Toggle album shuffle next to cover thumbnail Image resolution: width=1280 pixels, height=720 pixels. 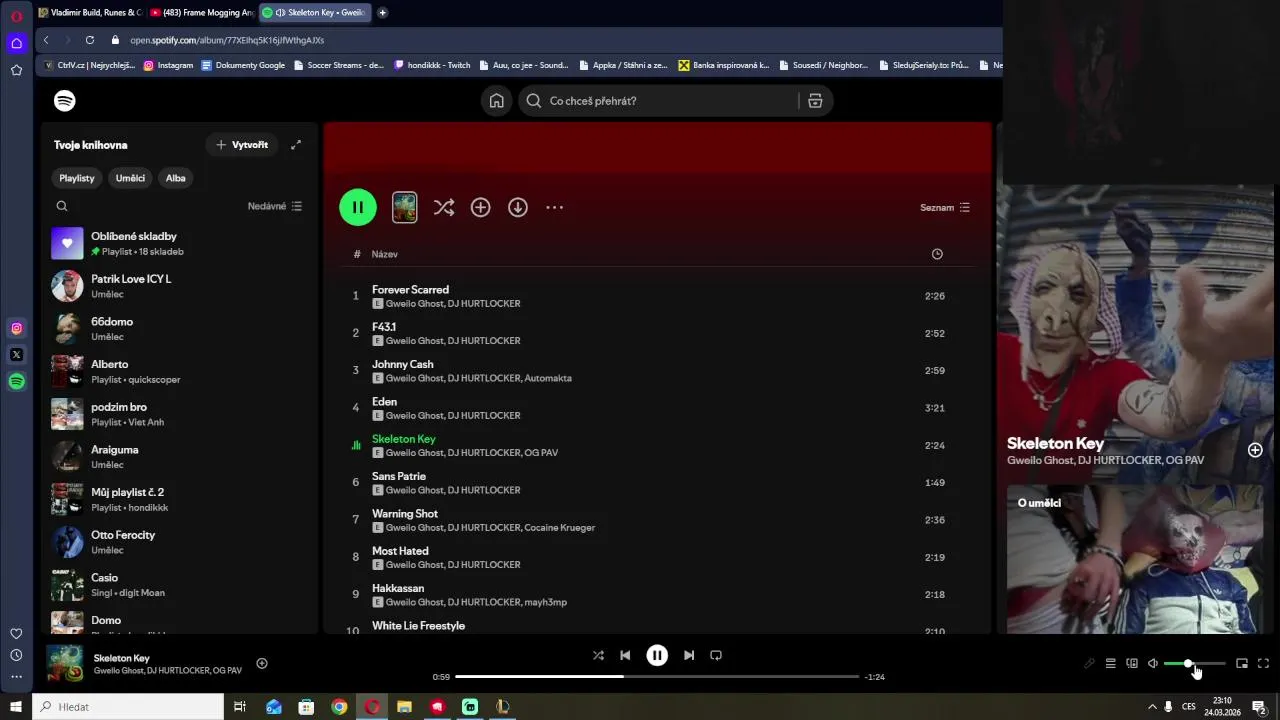[444, 207]
